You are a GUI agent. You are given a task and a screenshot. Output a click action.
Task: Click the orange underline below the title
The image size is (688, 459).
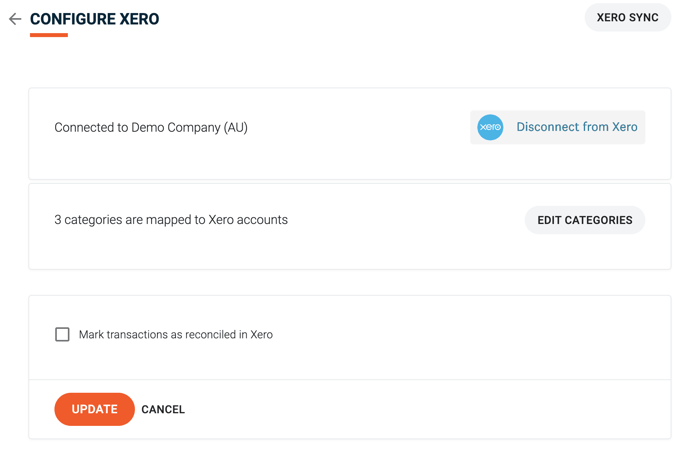tap(49, 35)
